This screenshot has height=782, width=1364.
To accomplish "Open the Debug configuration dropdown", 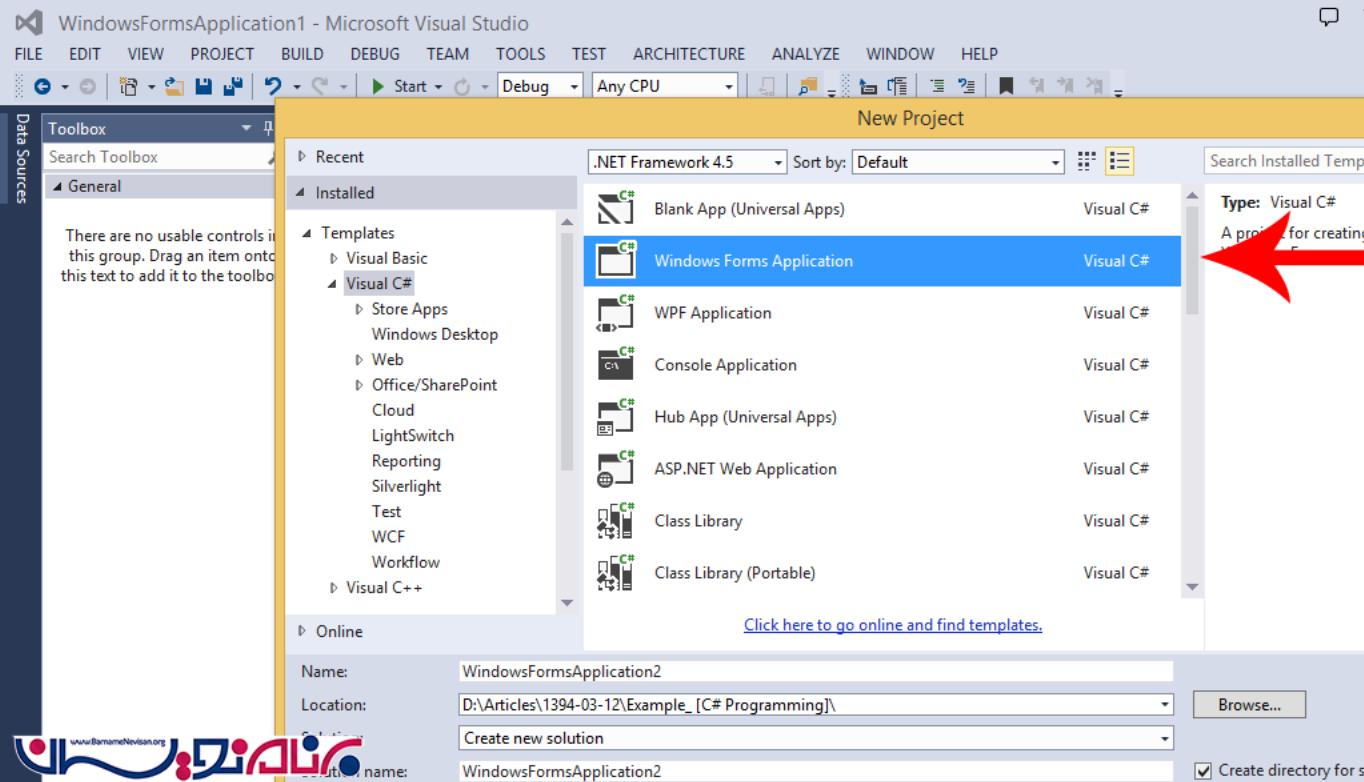I will (x=540, y=86).
